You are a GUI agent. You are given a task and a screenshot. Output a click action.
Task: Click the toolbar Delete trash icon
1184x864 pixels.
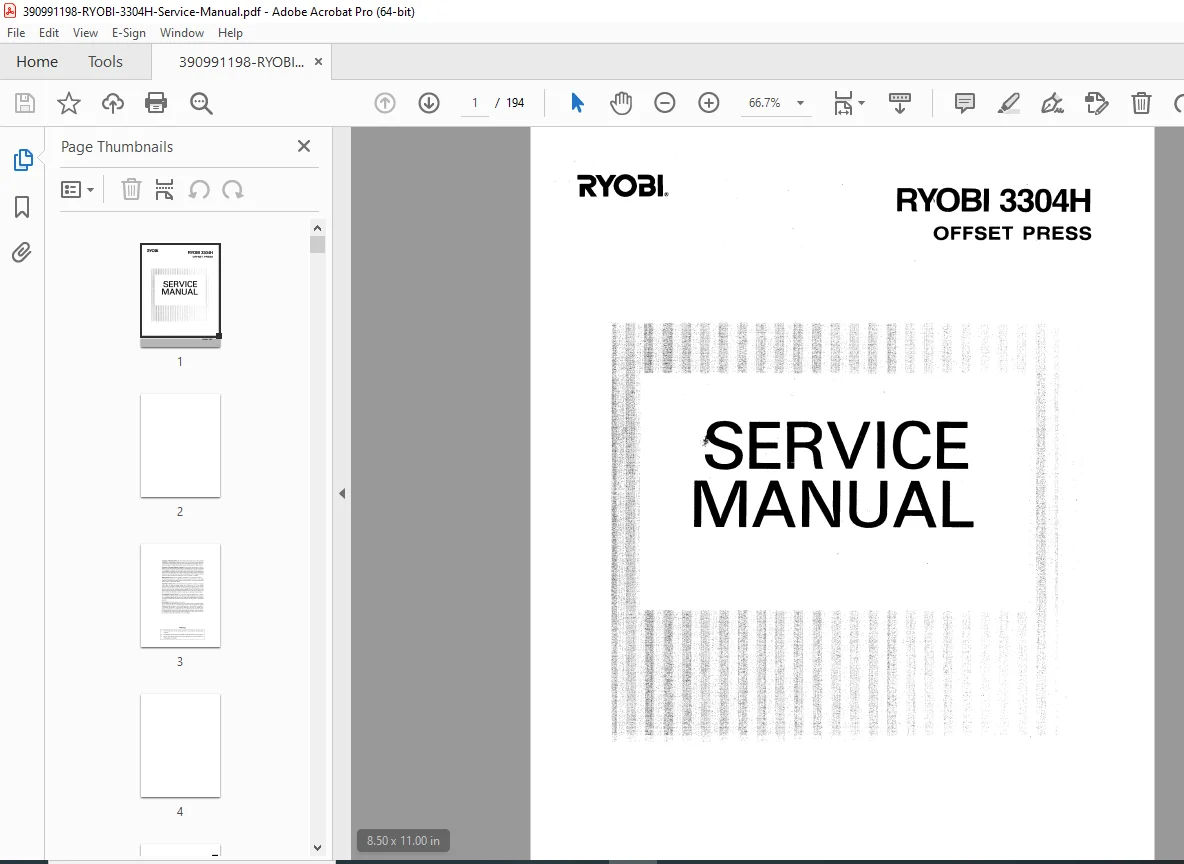pos(1141,103)
